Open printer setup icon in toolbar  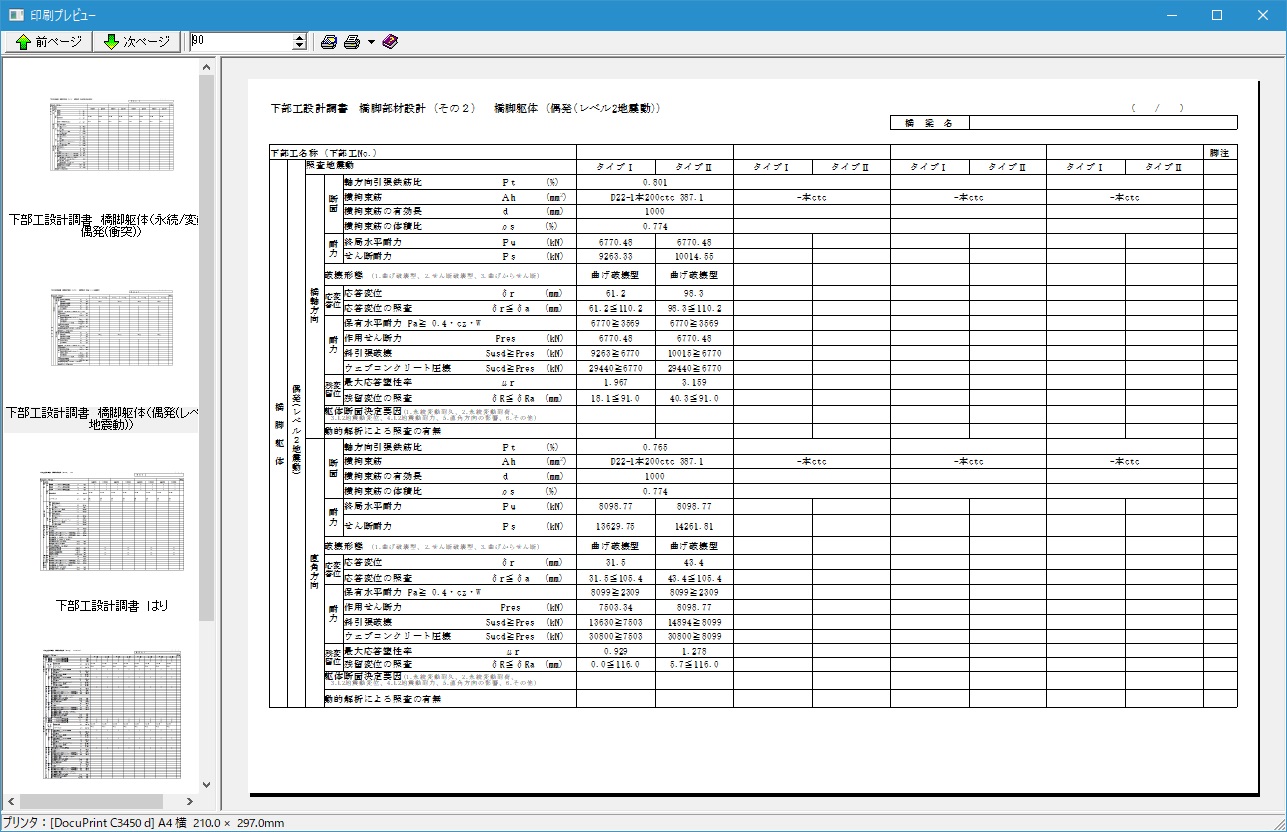[329, 42]
